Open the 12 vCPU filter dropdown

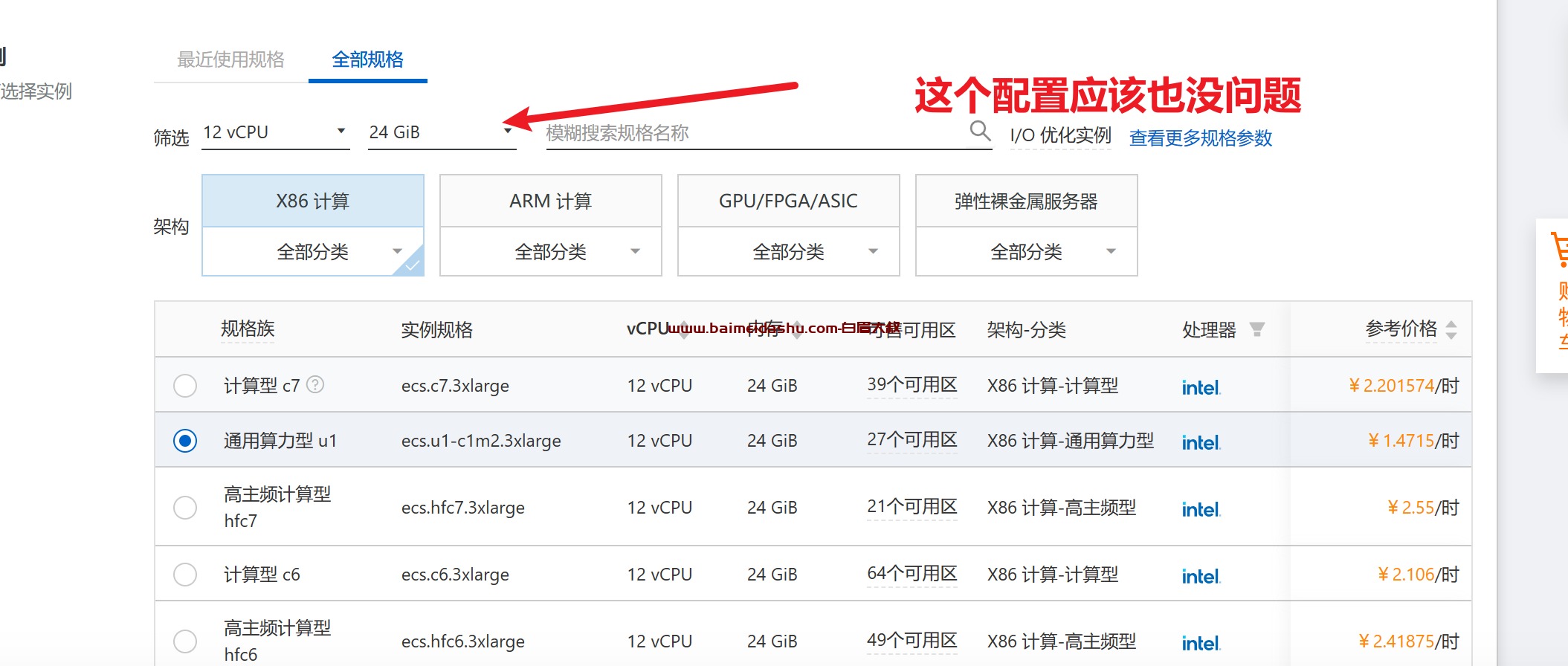[x=275, y=132]
